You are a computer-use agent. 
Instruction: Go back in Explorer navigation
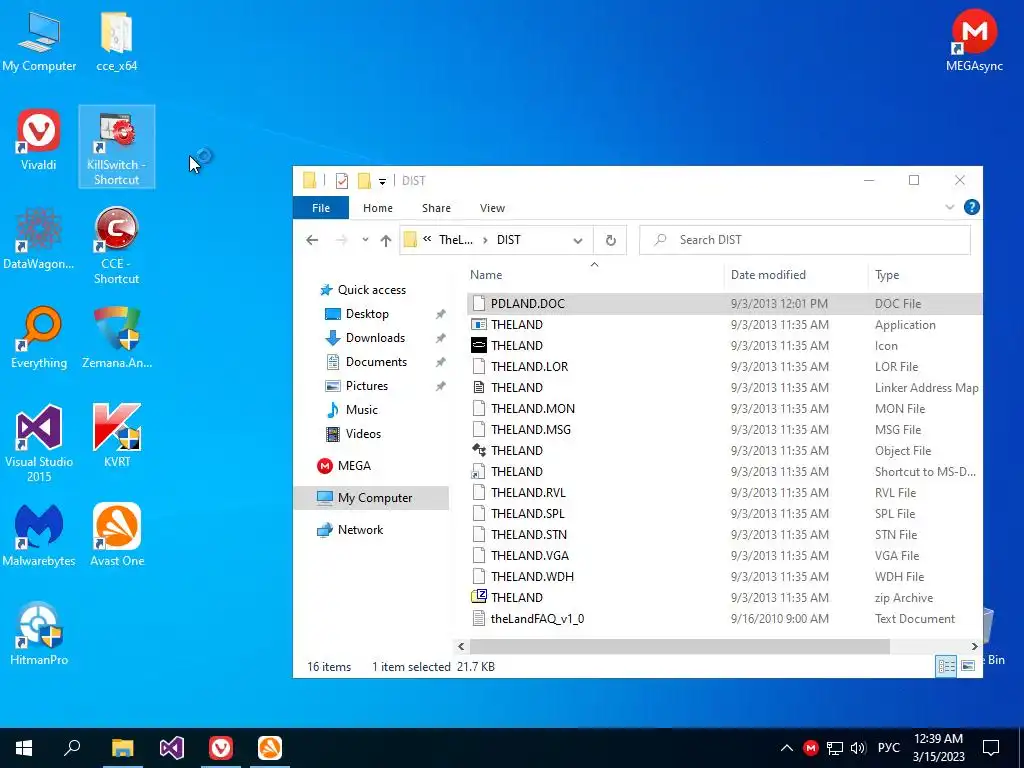click(312, 240)
